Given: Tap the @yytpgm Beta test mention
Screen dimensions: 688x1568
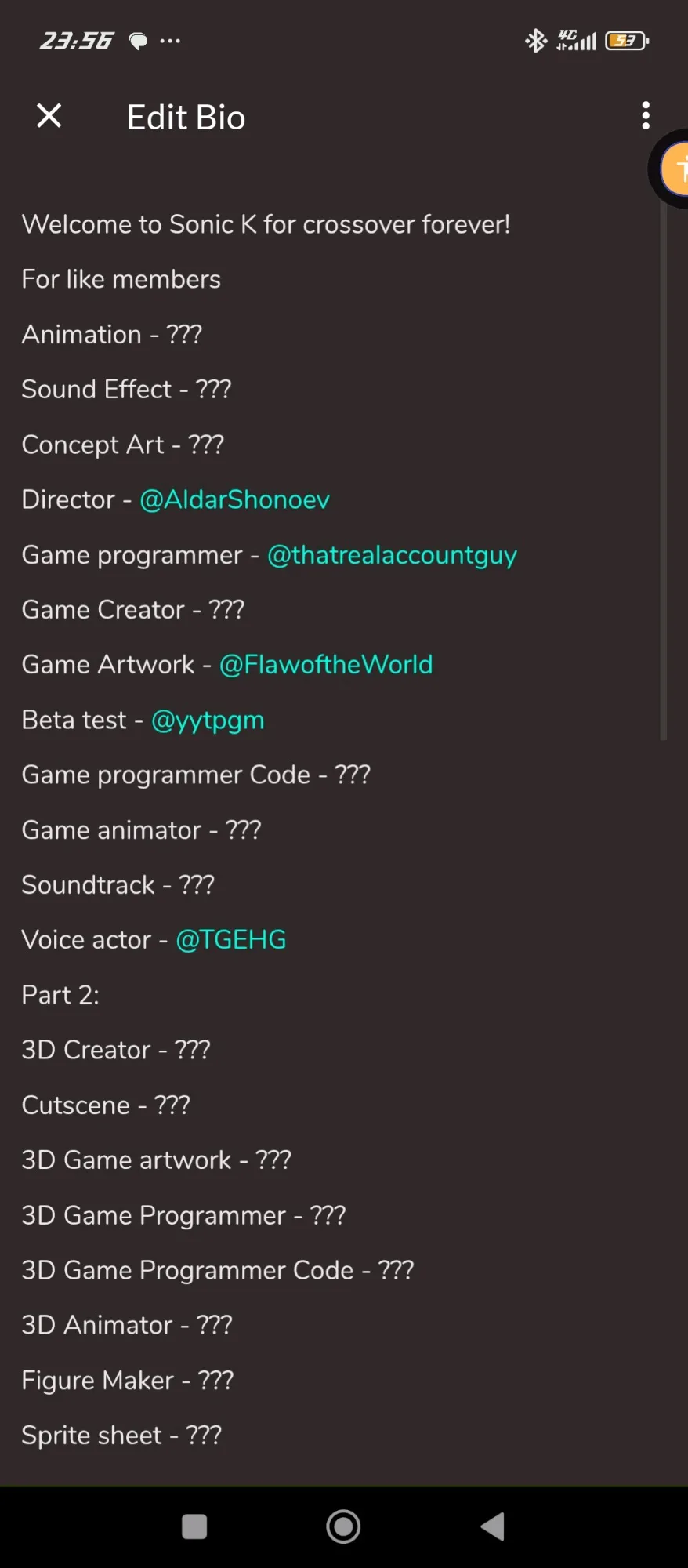Looking at the screenshot, I should click(208, 720).
